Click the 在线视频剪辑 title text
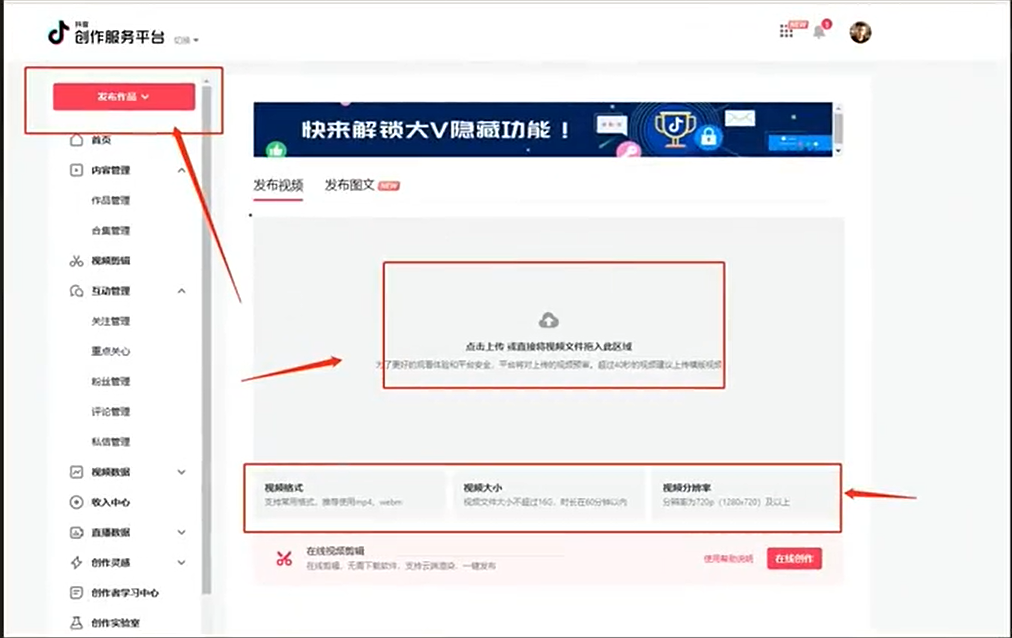This screenshot has height=638, width=1012. pyautogui.click(x=335, y=551)
